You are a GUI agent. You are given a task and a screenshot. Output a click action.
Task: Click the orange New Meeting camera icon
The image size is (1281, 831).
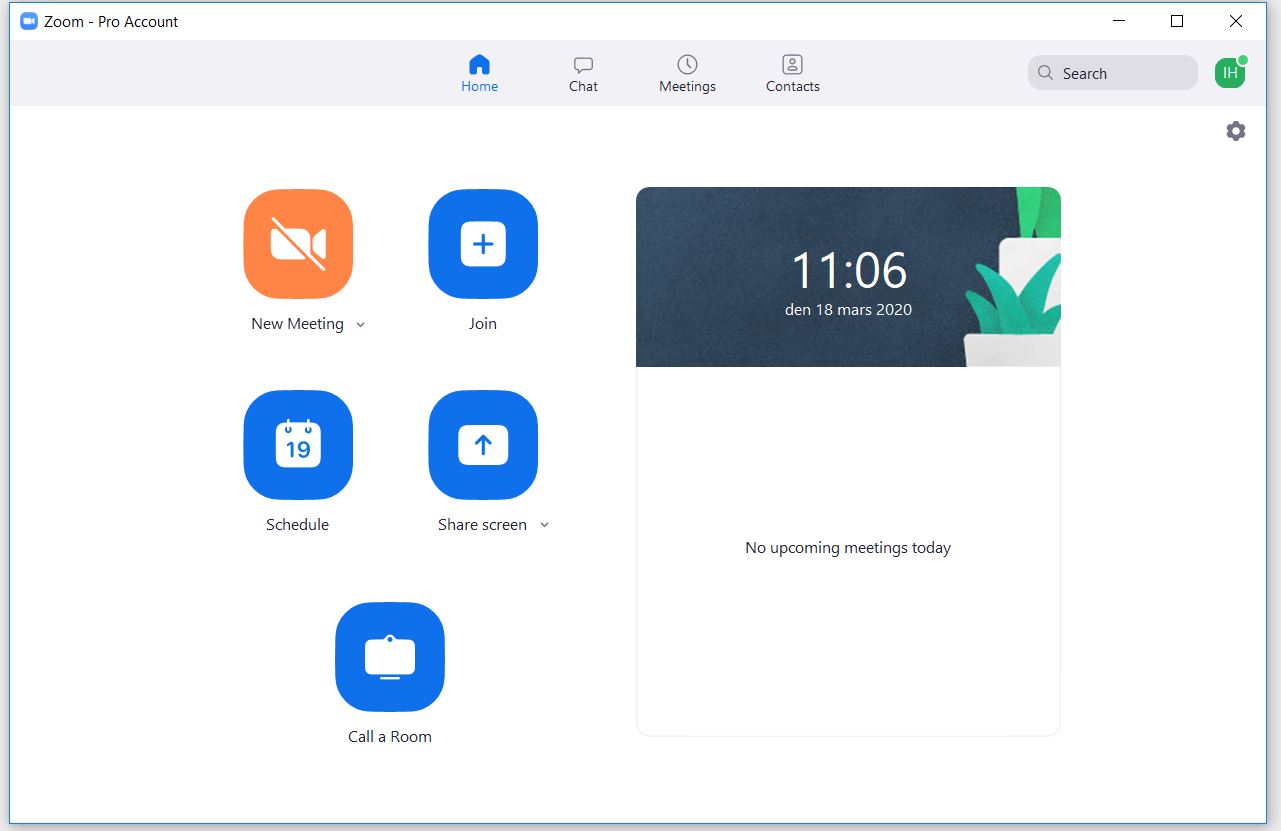point(298,244)
